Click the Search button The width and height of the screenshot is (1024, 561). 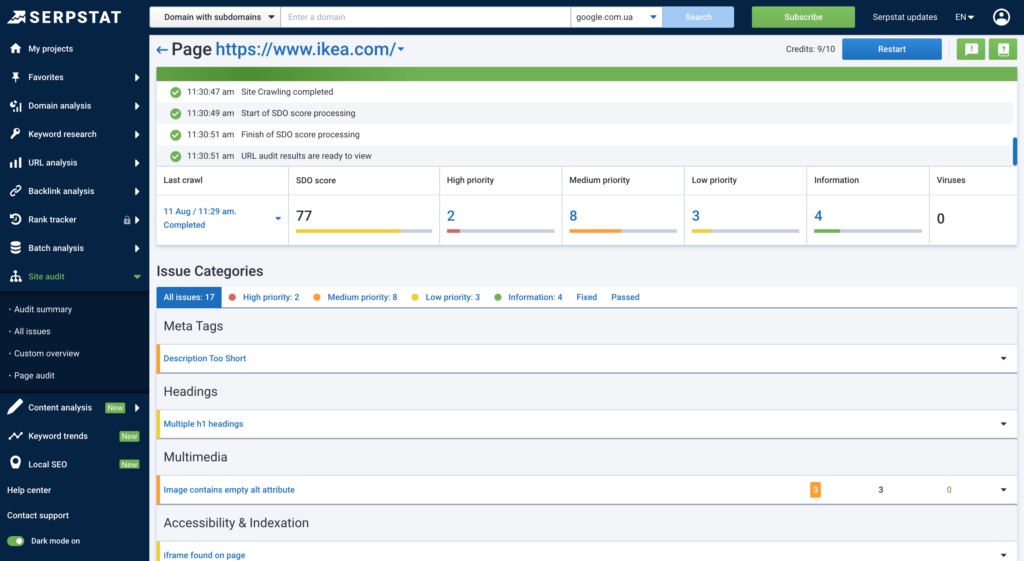698,17
